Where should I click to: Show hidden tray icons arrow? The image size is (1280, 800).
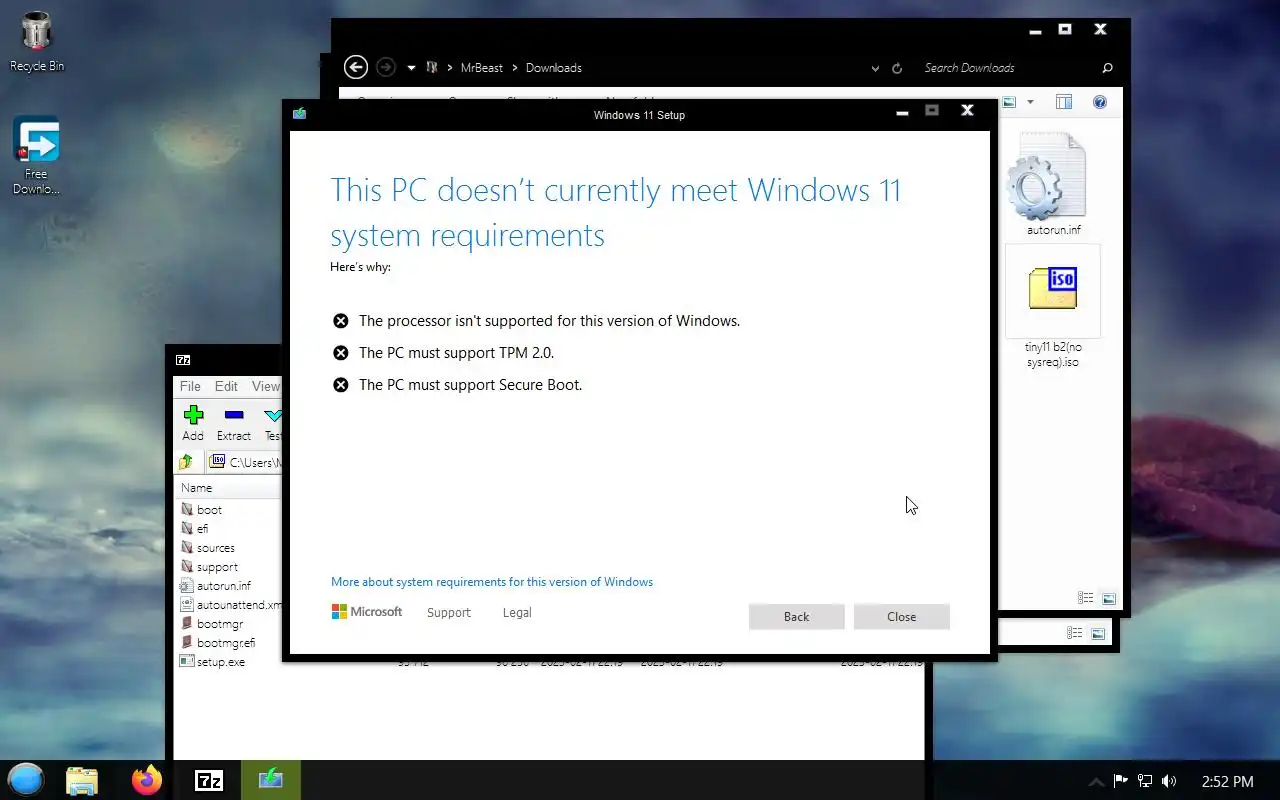1096,782
